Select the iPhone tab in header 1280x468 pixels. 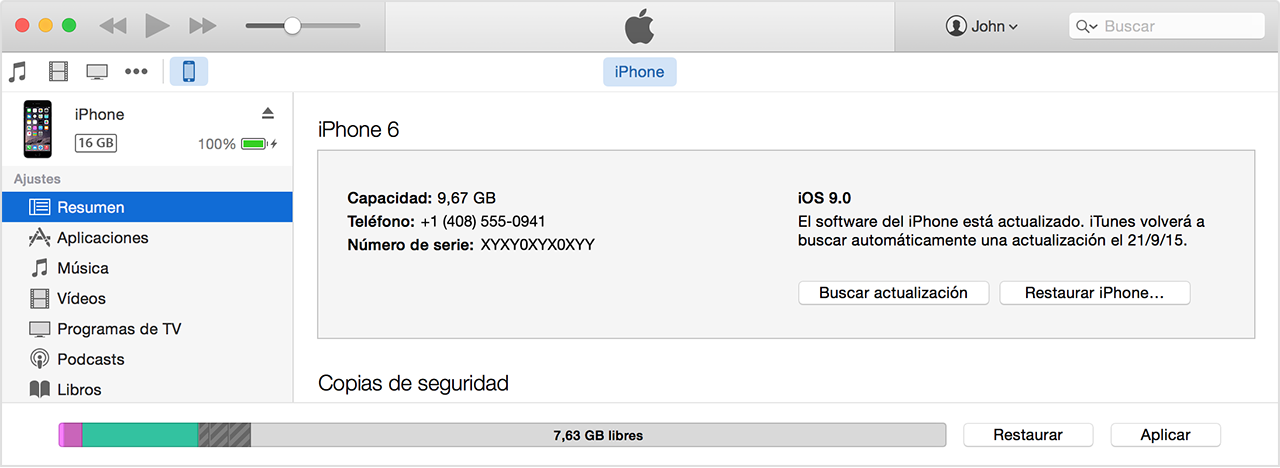pyautogui.click(x=639, y=72)
